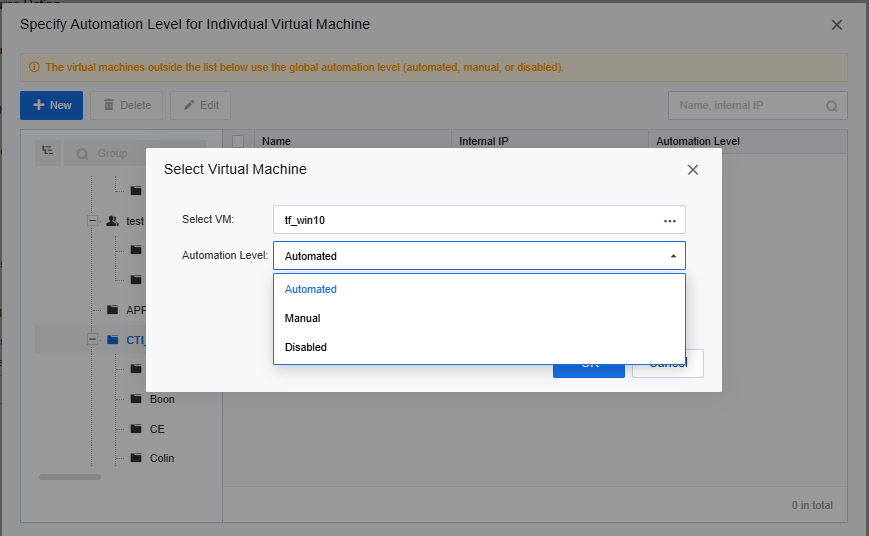Click the New button

click(52, 105)
